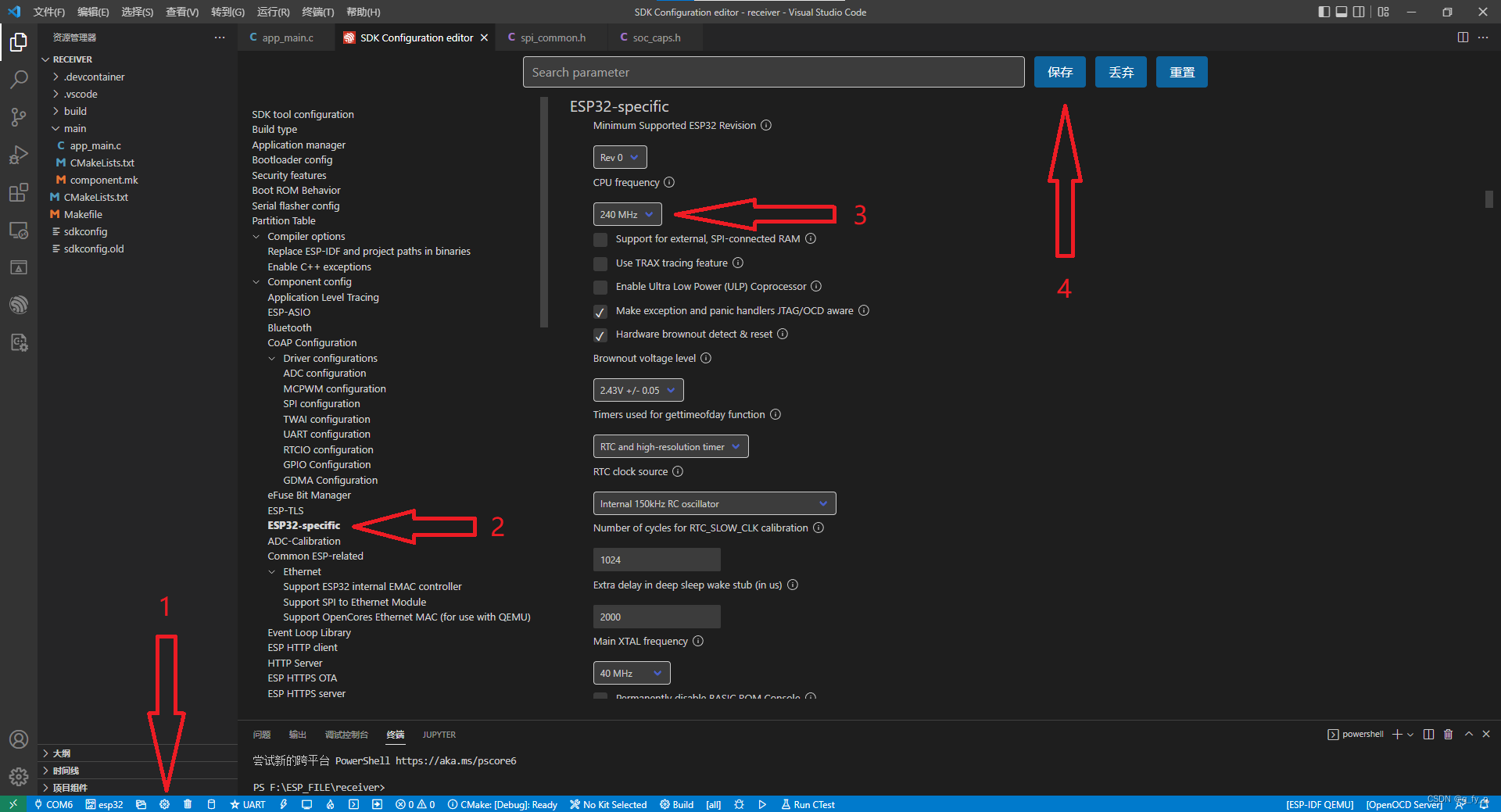Click the 重置 reset button
Screen dimensions: 1501x812
(x=1181, y=72)
